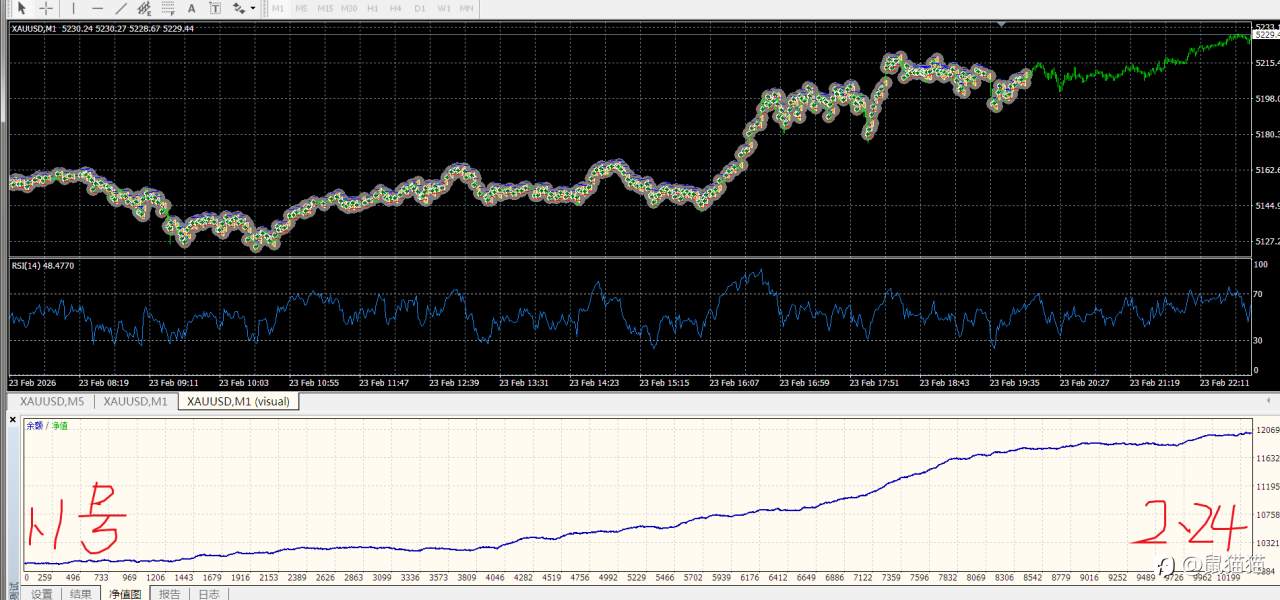Click the 23 Feb 16:07 time label
Image resolution: width=1280 pixels, height=600 pixels.
pos(735,383)
